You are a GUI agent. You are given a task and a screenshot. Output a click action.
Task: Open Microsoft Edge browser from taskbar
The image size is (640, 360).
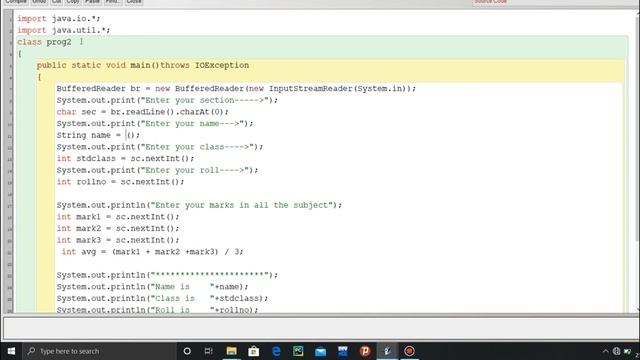coord(276,351)
